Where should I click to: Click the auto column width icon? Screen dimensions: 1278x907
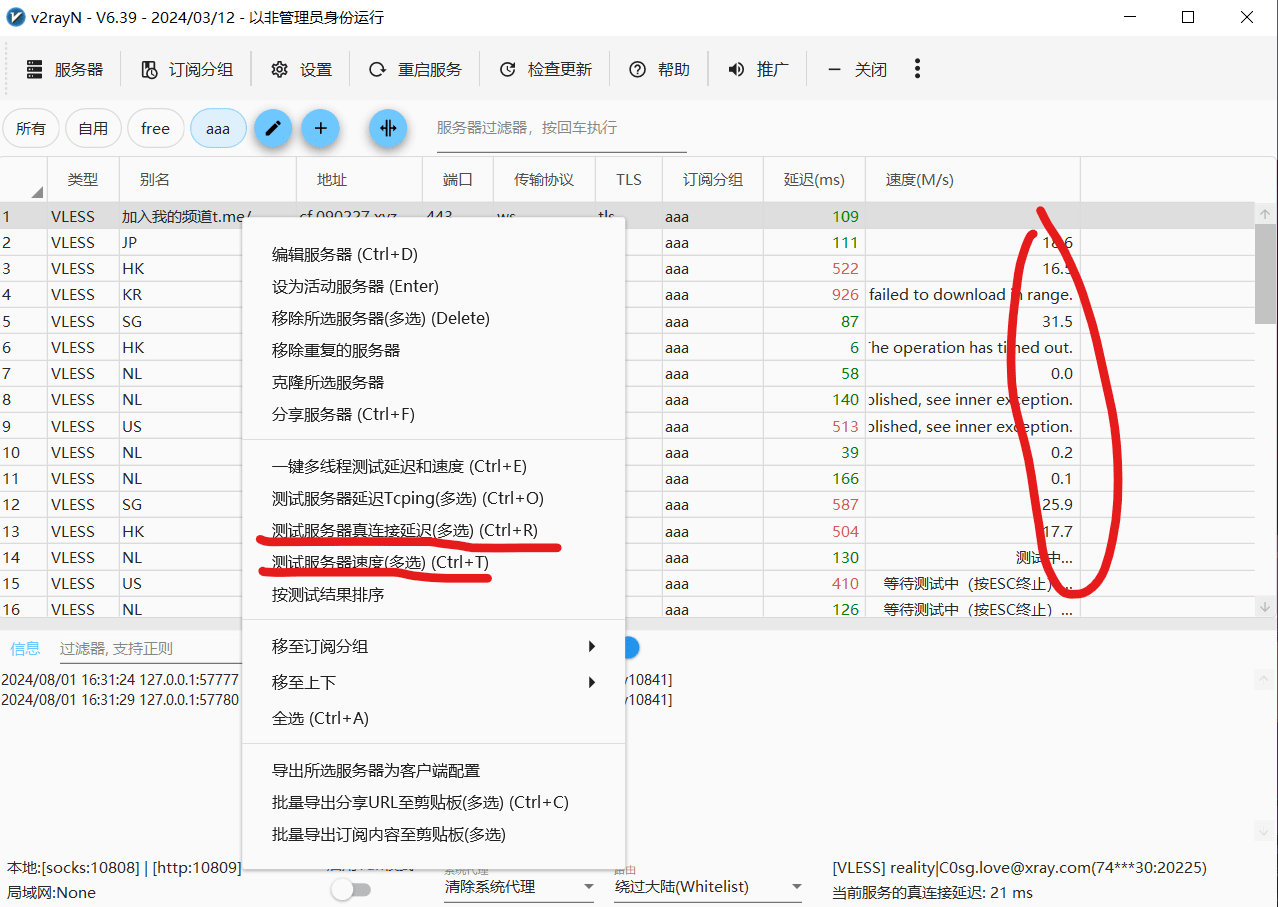click(x=388, y=128)
